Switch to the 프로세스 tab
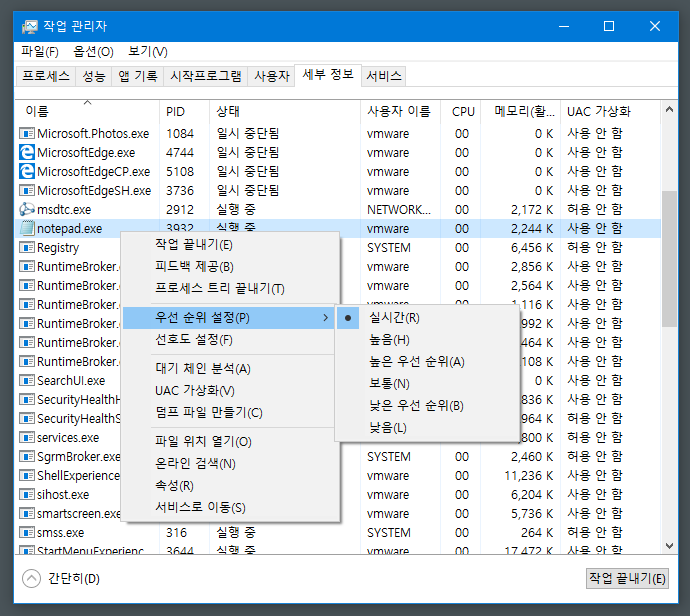 coord(46,77)
